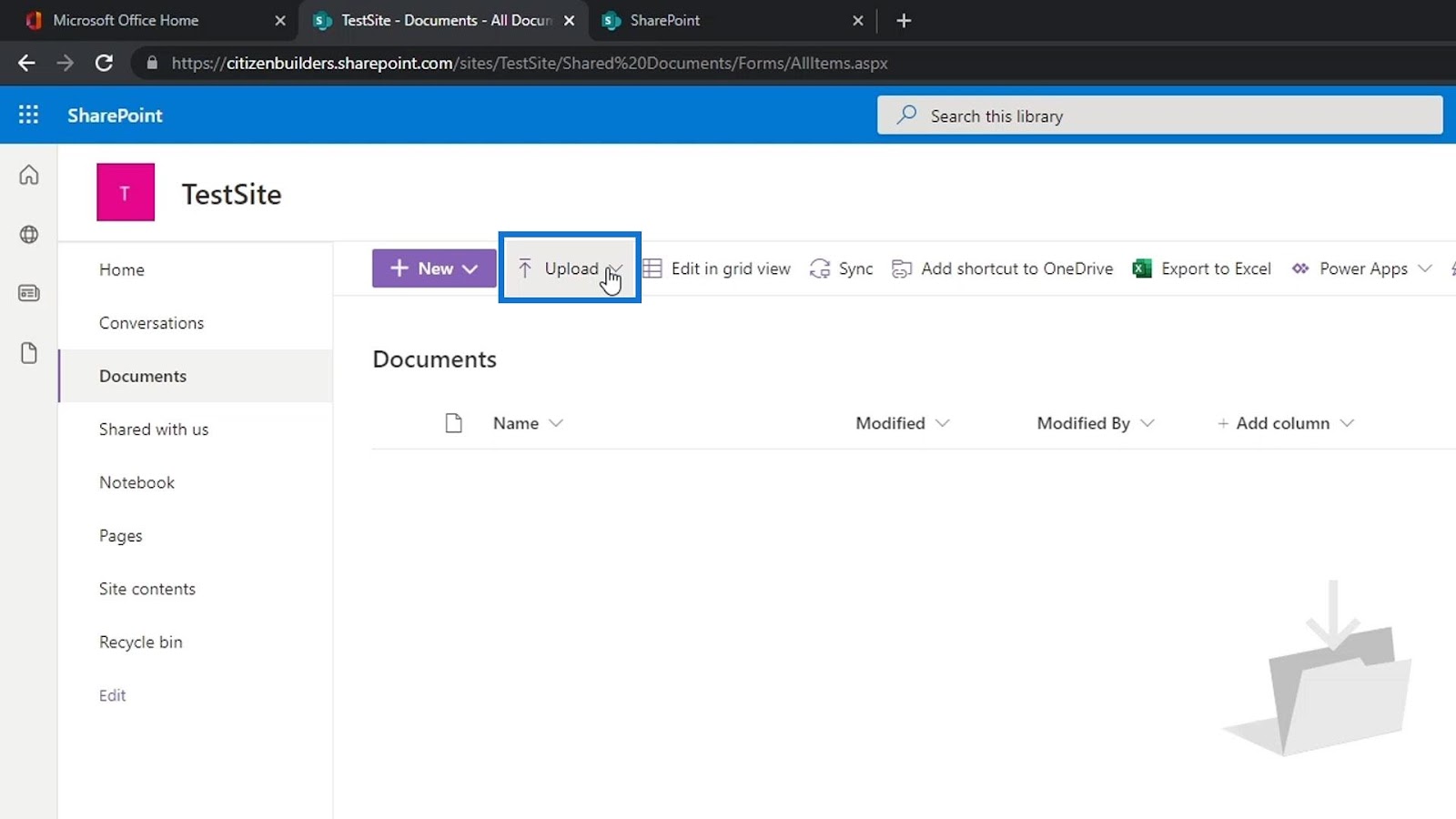Open Notebook in the site navigation
1456x819 pixels.
point(136,482)
